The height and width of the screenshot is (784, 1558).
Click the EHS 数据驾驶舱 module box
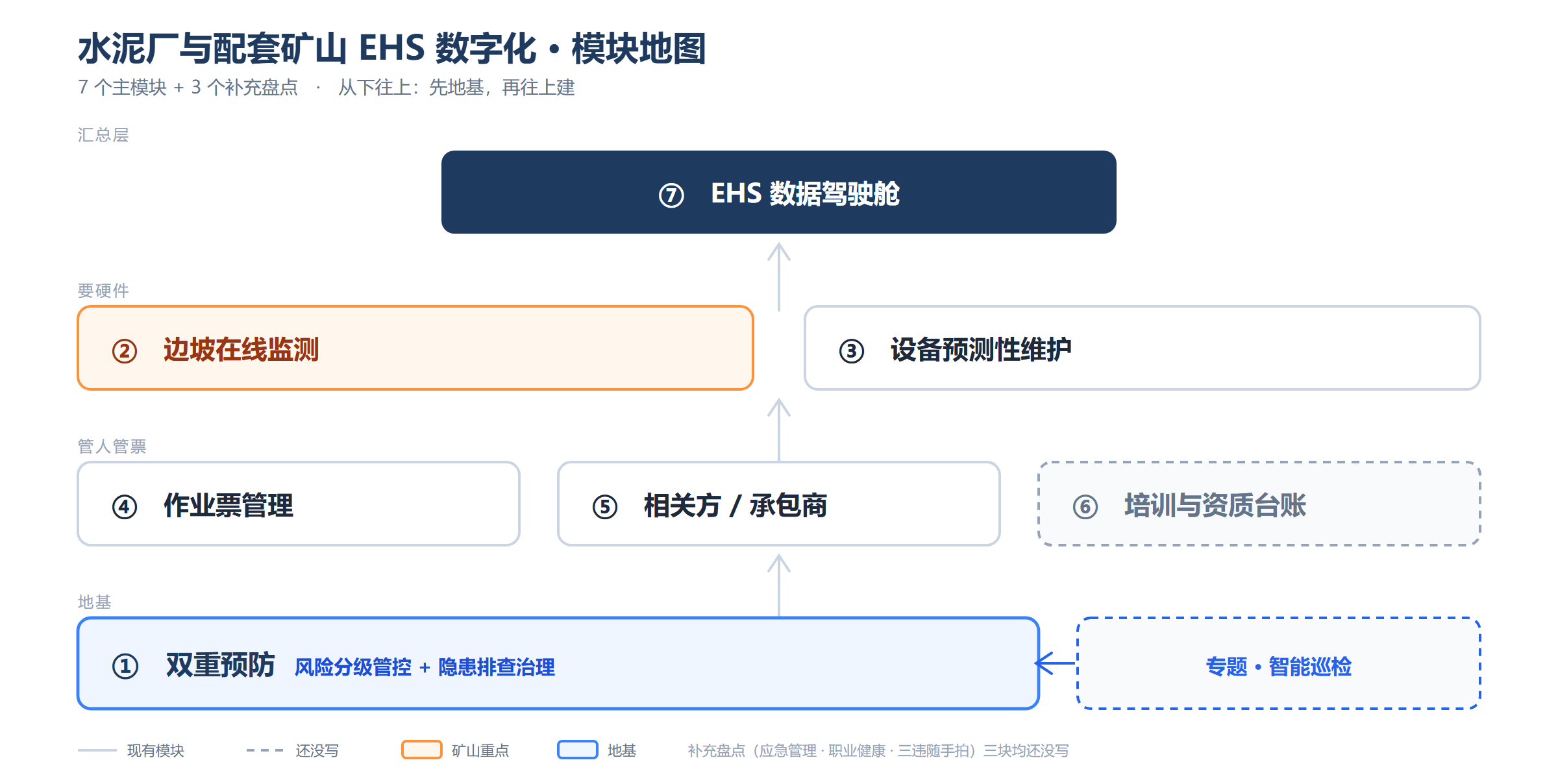click(778, 192)
